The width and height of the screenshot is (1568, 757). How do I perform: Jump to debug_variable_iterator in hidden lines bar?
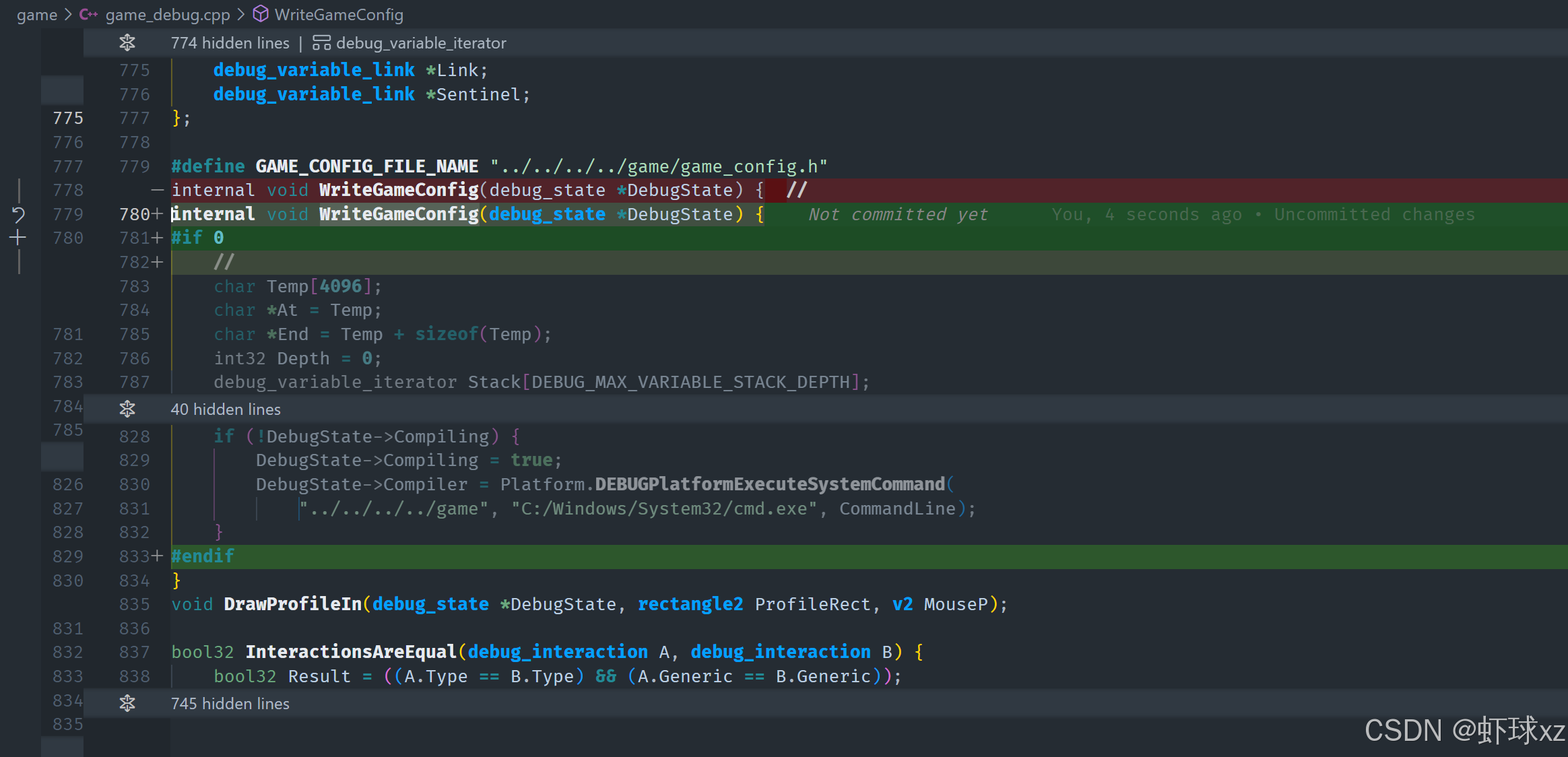pyautogui.click(x=421, y=43)
